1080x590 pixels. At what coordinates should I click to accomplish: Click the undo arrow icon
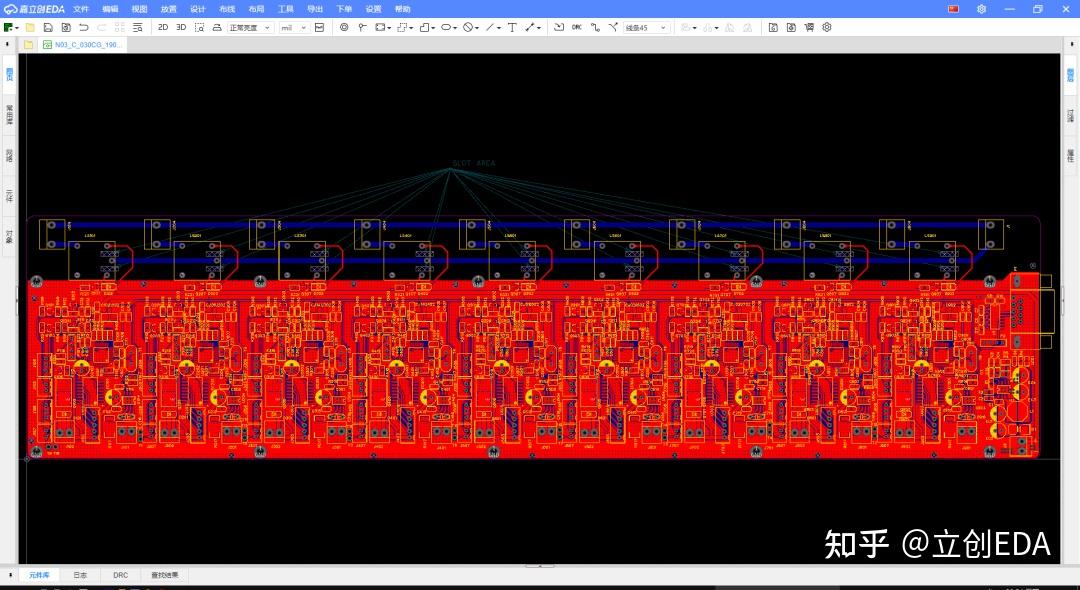pyautogui.click(x=84, y=28)
